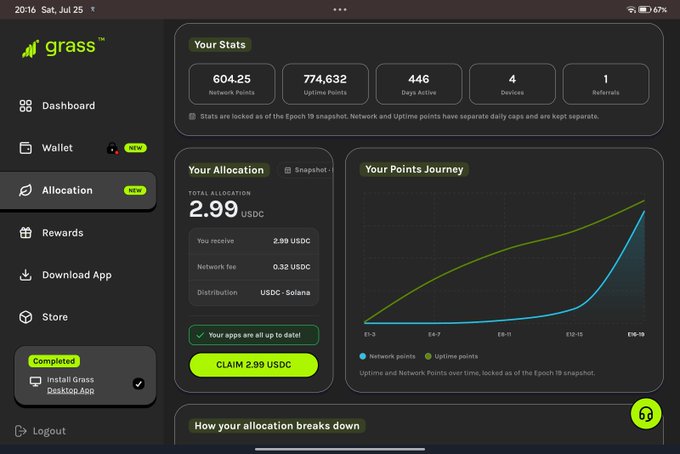
Task: Click the 'Your Points Journey' heading
Action: pos(414,170)
